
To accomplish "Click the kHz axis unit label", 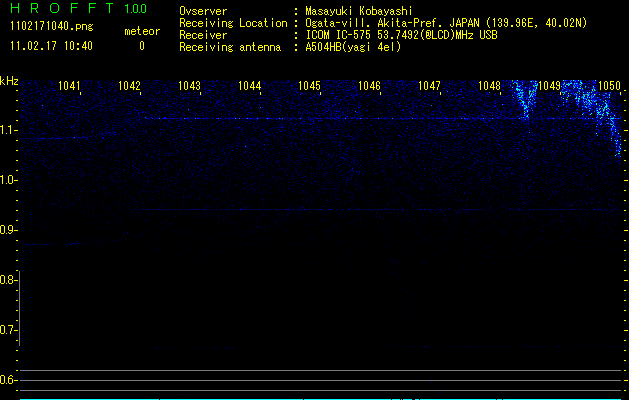I will (9, 81).
